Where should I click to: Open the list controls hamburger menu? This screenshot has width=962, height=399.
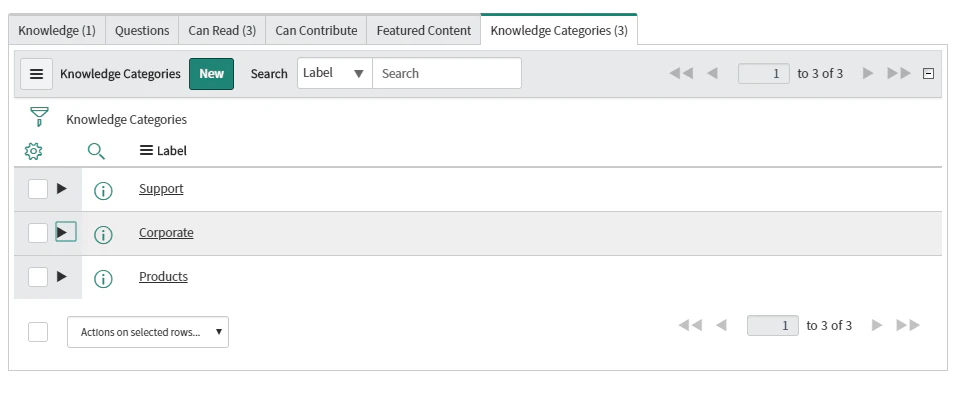pyautogui.click(x=36, y=74)
